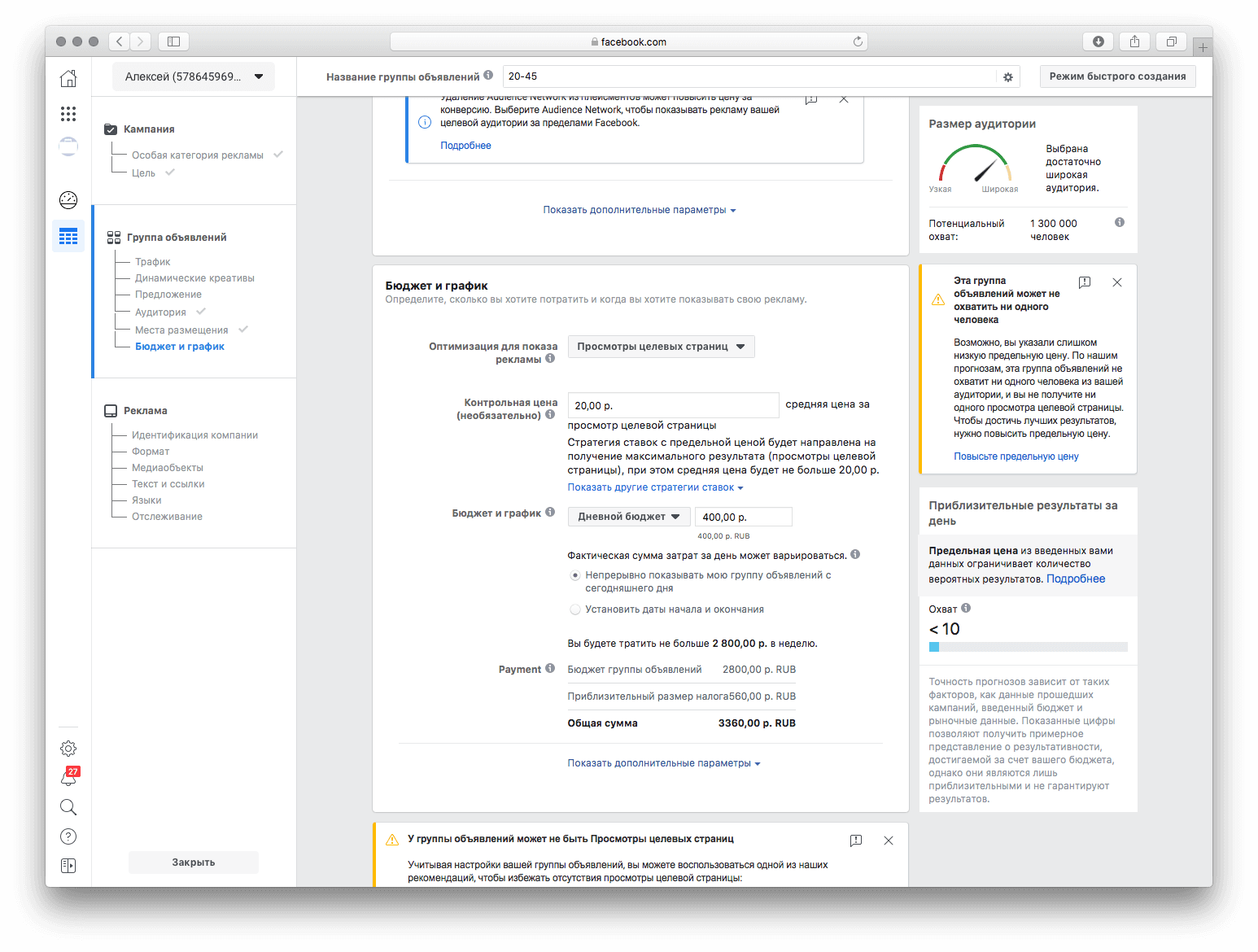The width and height of the screenshot is (1258, 952).
Task: Open the Алексей account dropdown
Action: pyautogui.click(x=194, y=76)
